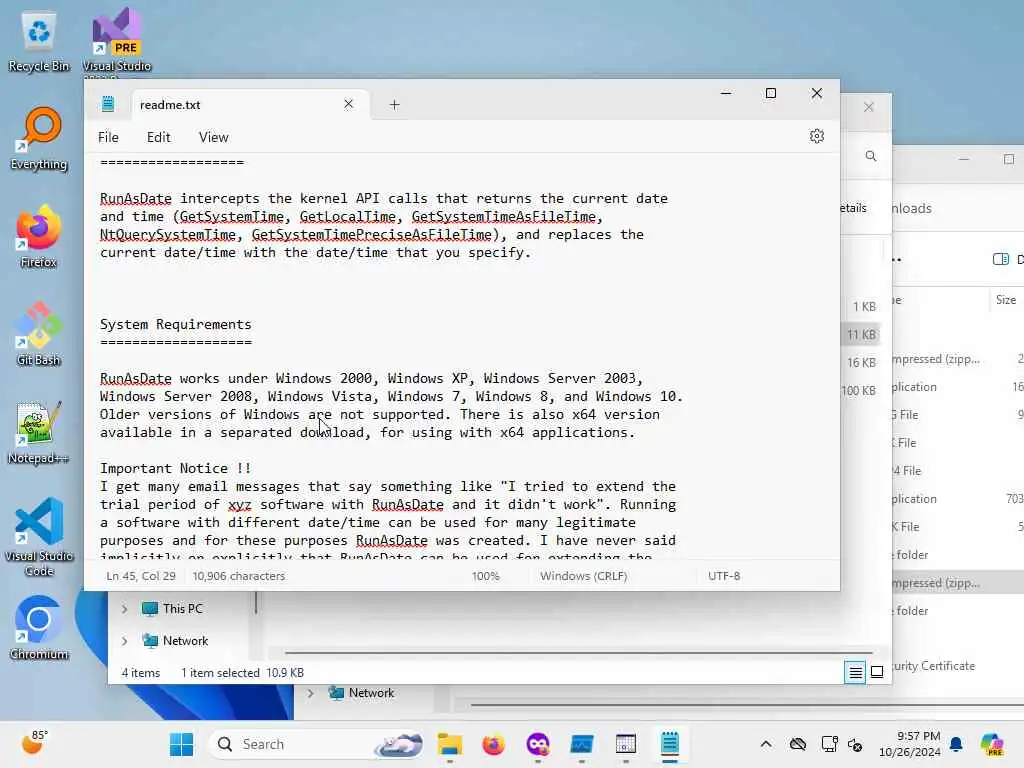Click network display tray icon
Image resolution: width=1024 pixels, height=768 pixels.
coord(829,744)
